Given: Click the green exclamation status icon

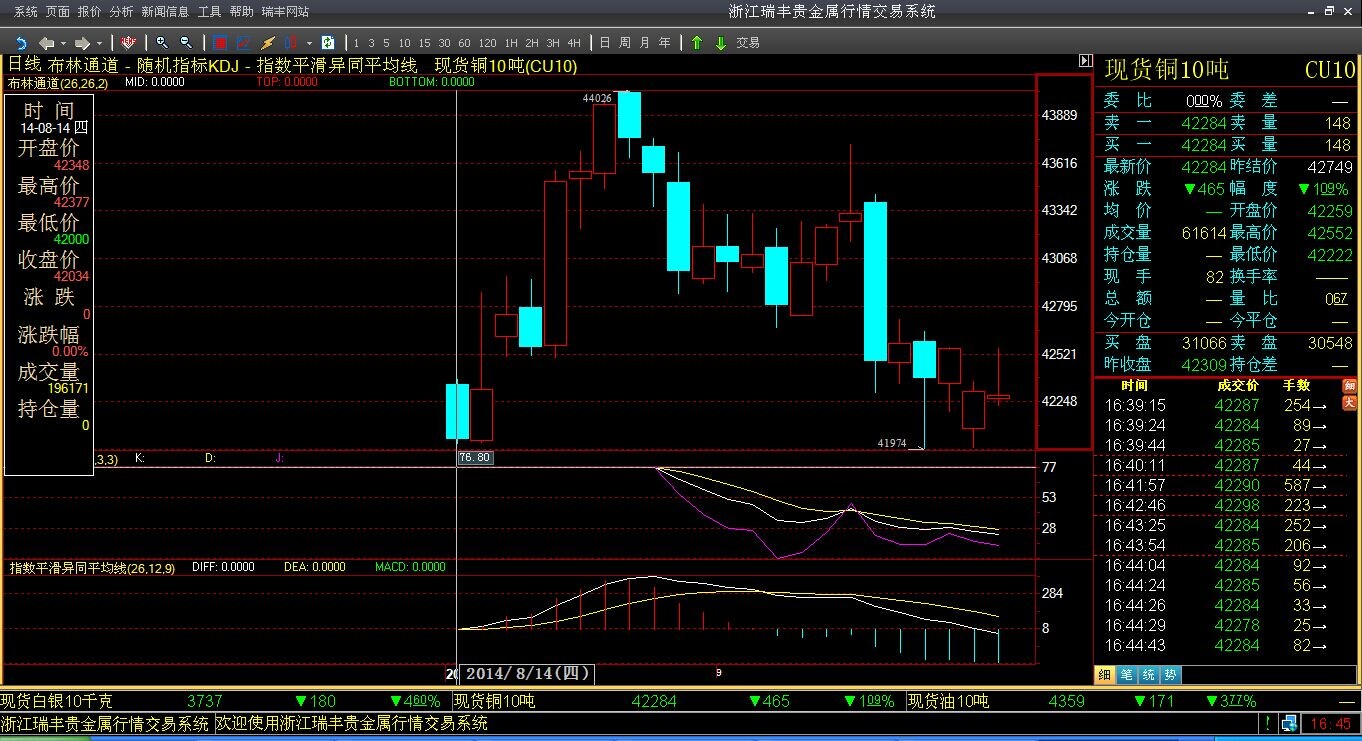Looking at the screenshot, I should click(x=1268, y=723).
